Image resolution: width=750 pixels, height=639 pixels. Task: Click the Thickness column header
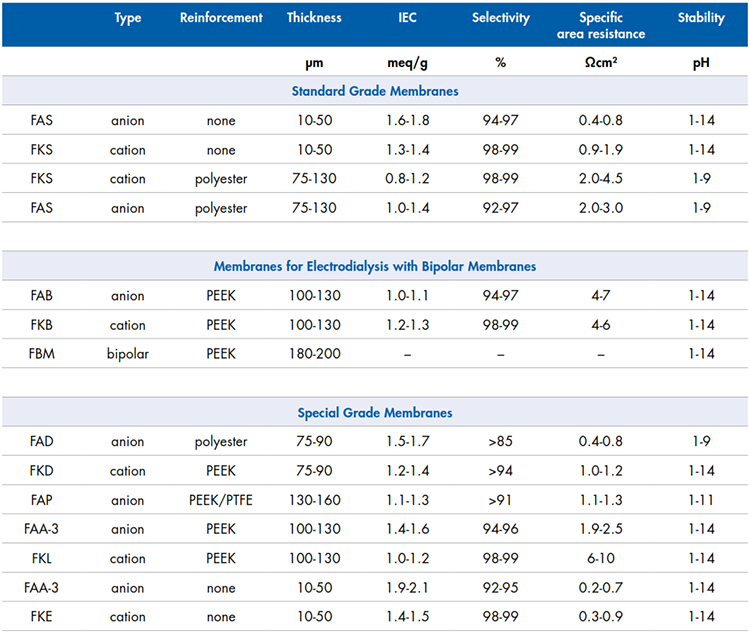click(x=314, y=18)
